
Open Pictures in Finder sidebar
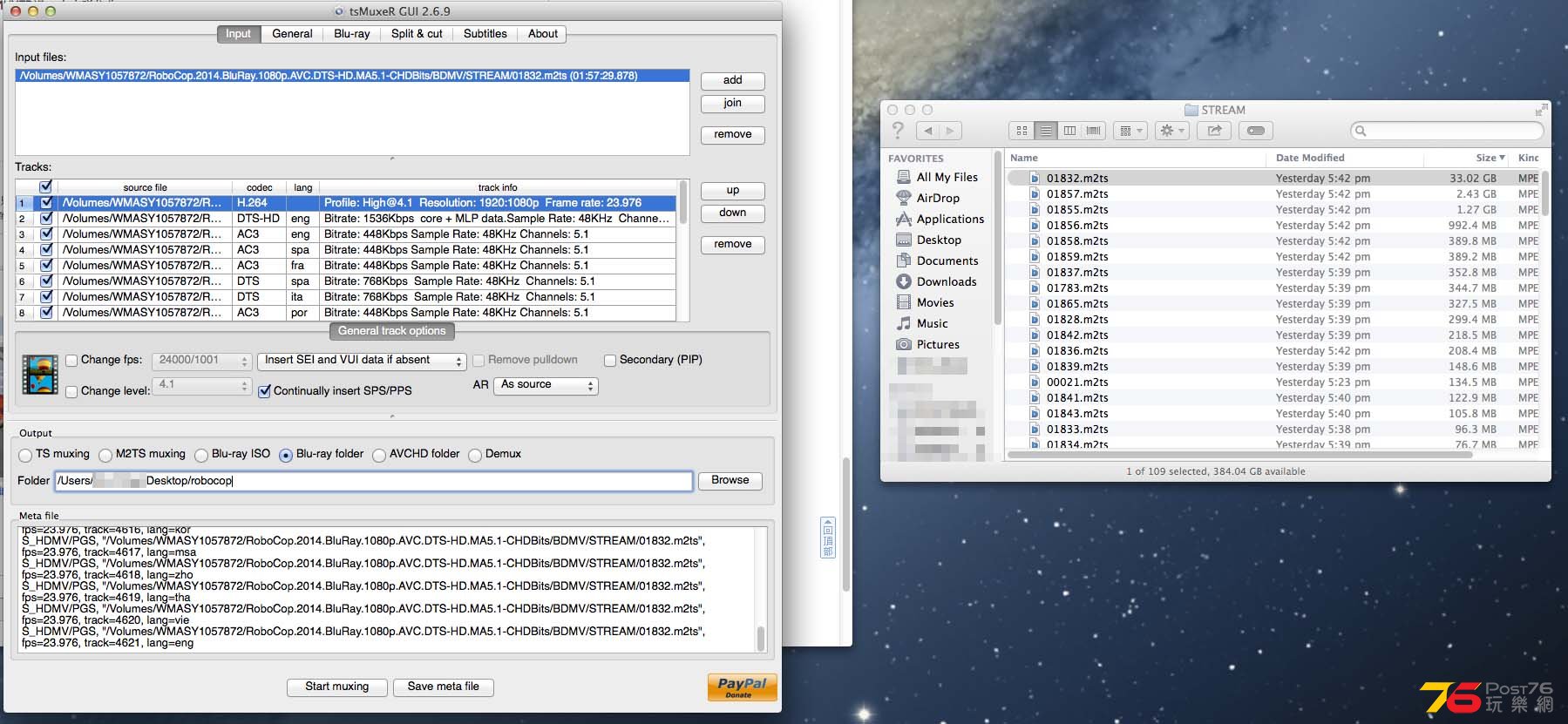click(x=928, y=344)
